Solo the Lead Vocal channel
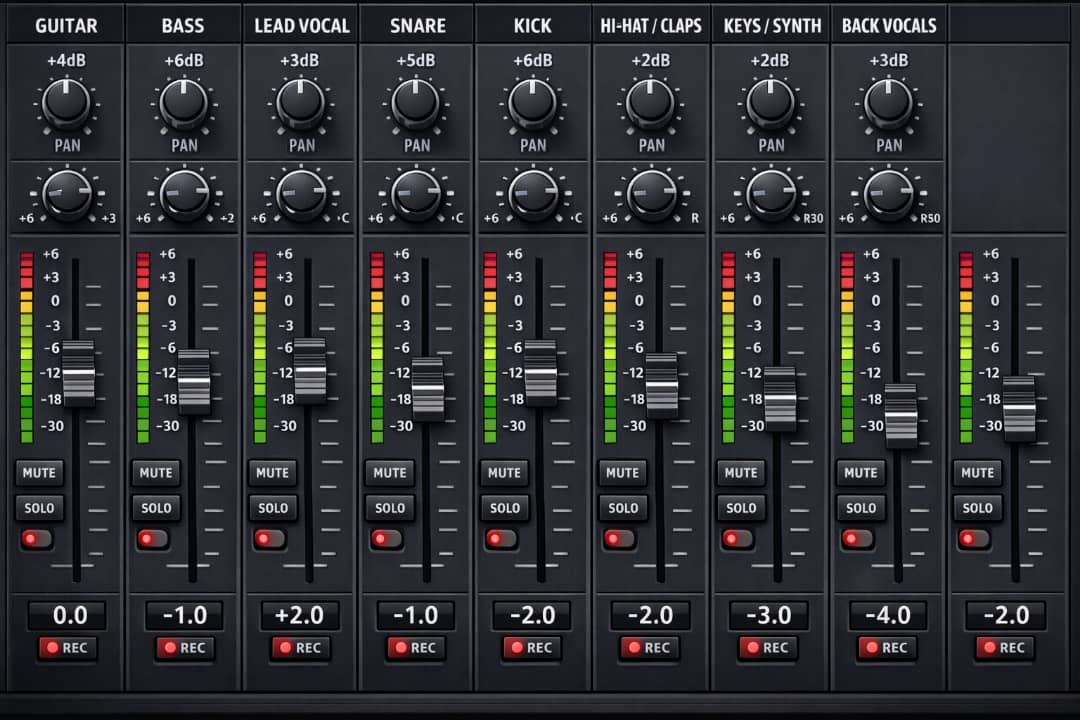This screenshot has width=1080, height=720. click(x=273, y=508)
